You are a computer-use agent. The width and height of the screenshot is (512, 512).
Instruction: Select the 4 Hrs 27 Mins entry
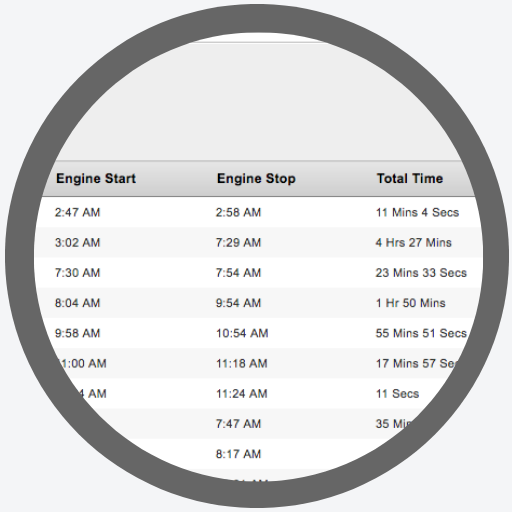[414, 243]
